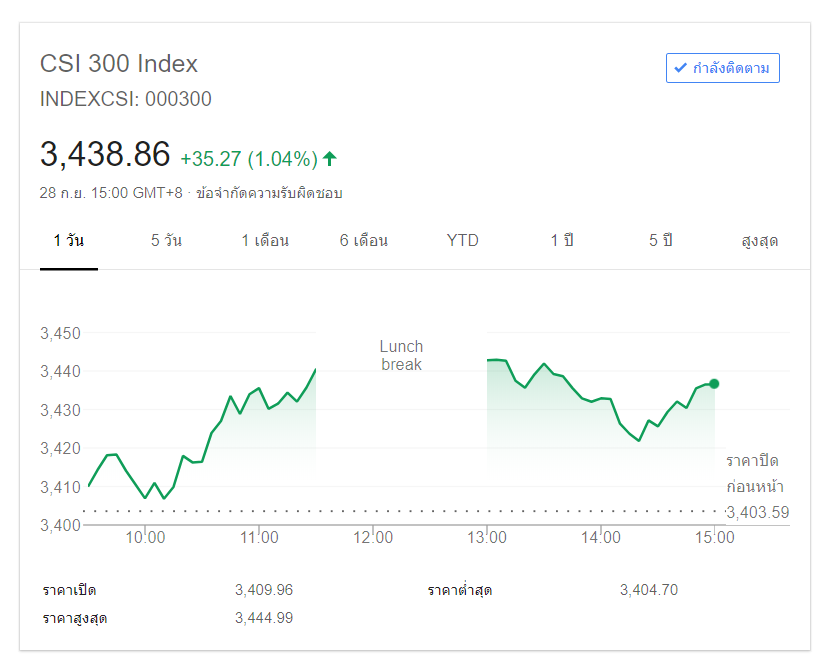Click the Lunch break label on the chart
This screenshot has width=831, height=668.
click(x=401, y=356)
